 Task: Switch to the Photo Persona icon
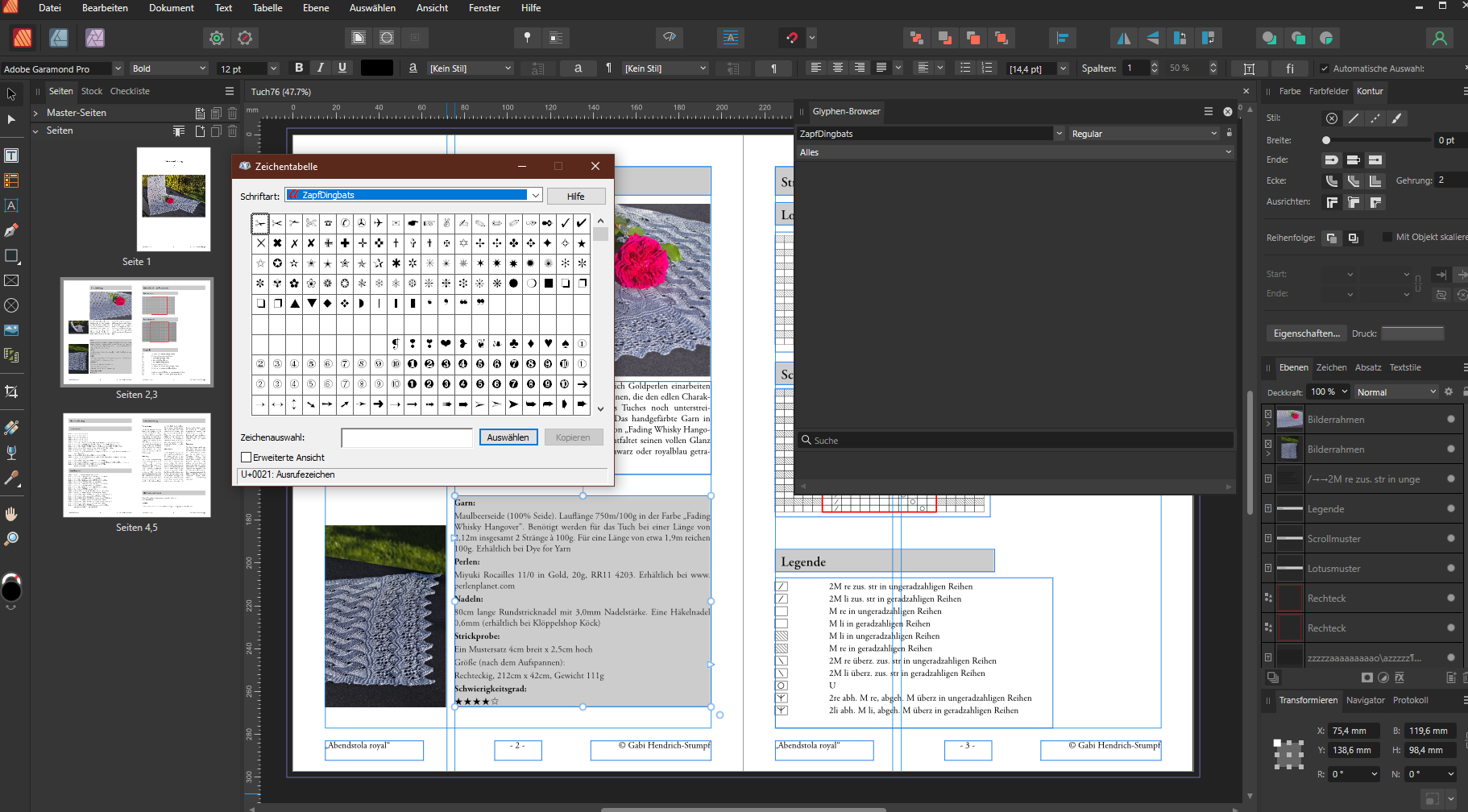coord(95,38)
